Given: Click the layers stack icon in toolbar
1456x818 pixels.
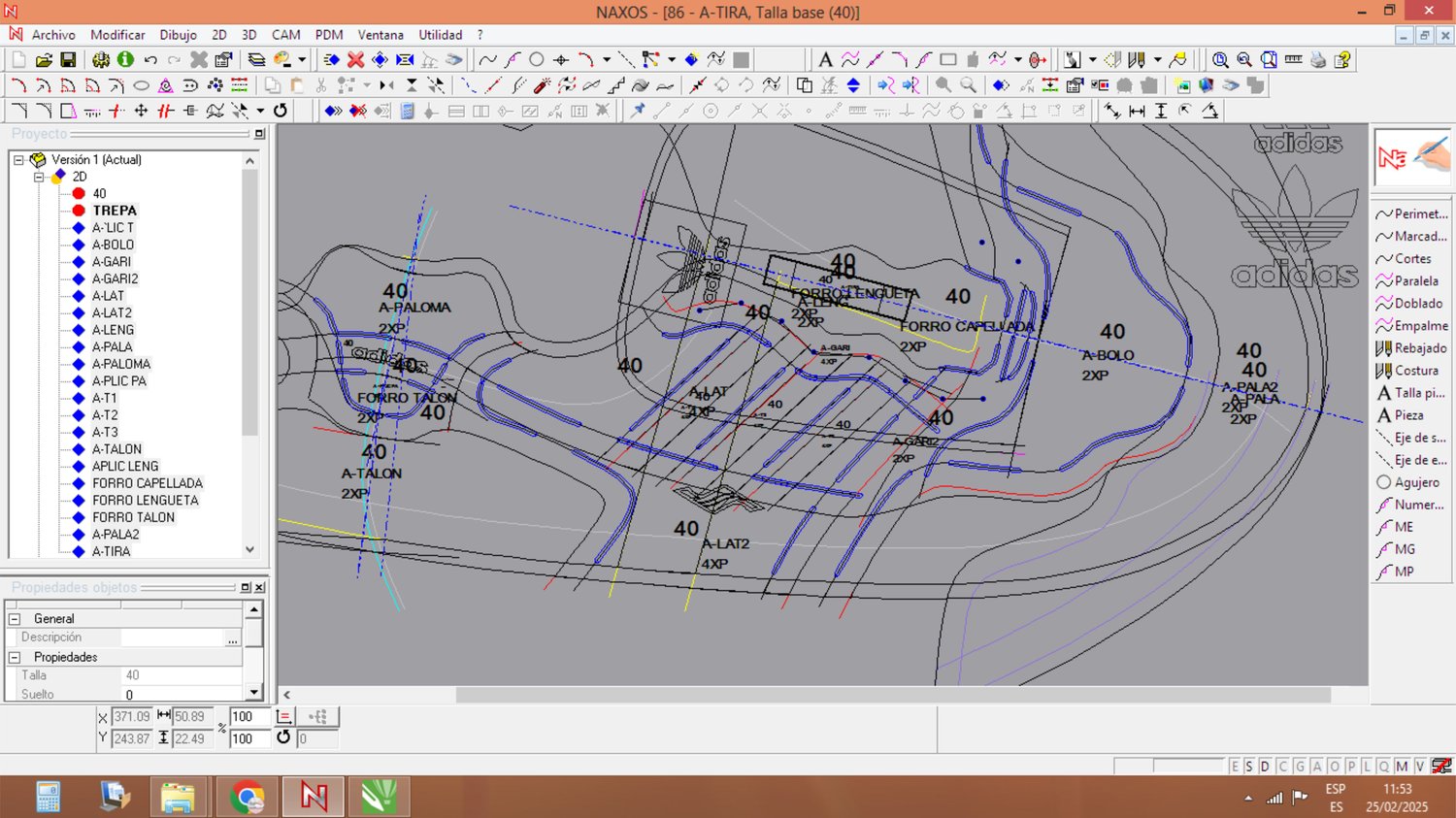Looking at the screenshot, I should 256,60.
